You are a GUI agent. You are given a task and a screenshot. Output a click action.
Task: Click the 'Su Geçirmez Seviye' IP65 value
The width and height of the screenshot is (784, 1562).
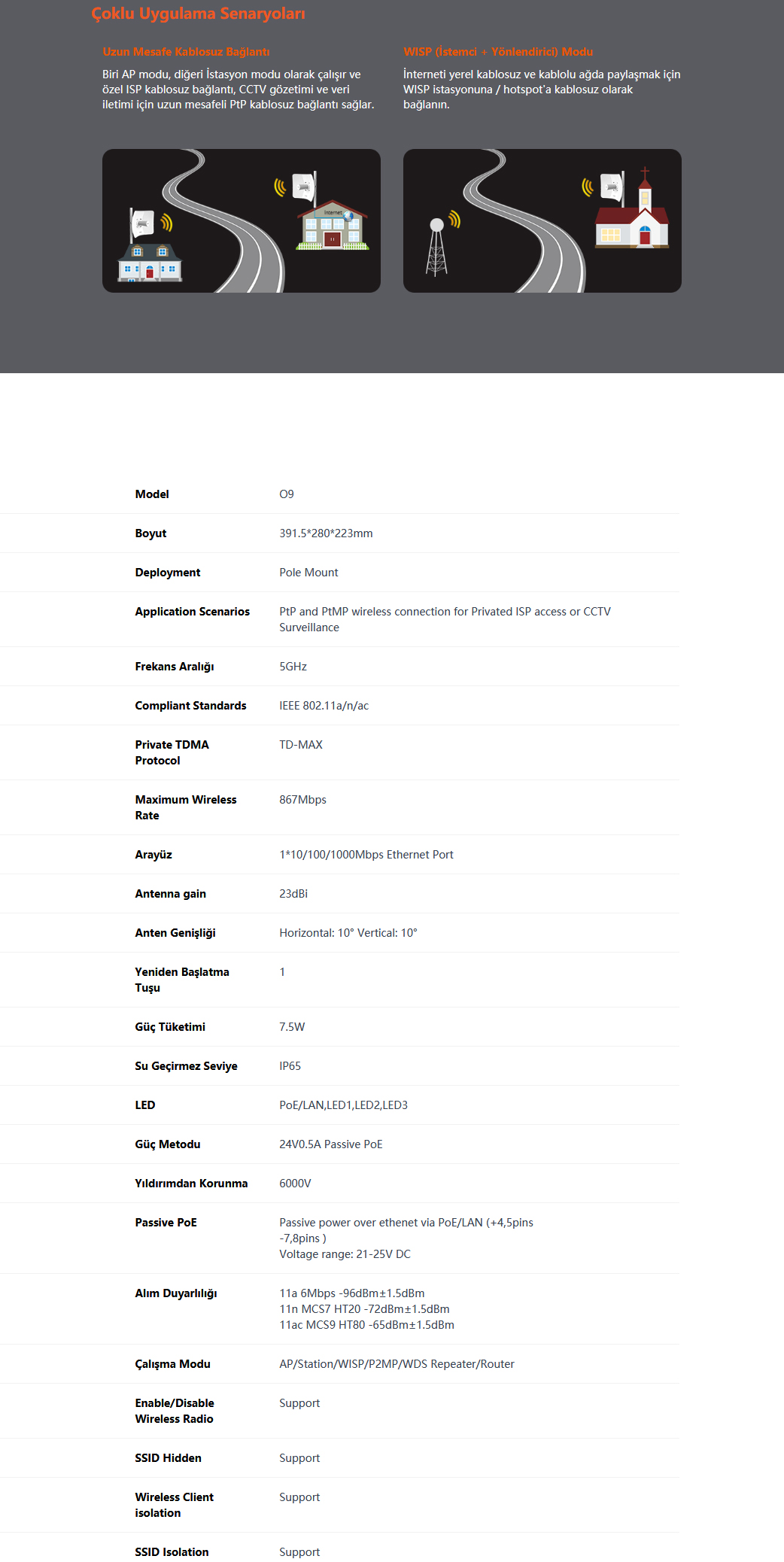(290, 1066)
